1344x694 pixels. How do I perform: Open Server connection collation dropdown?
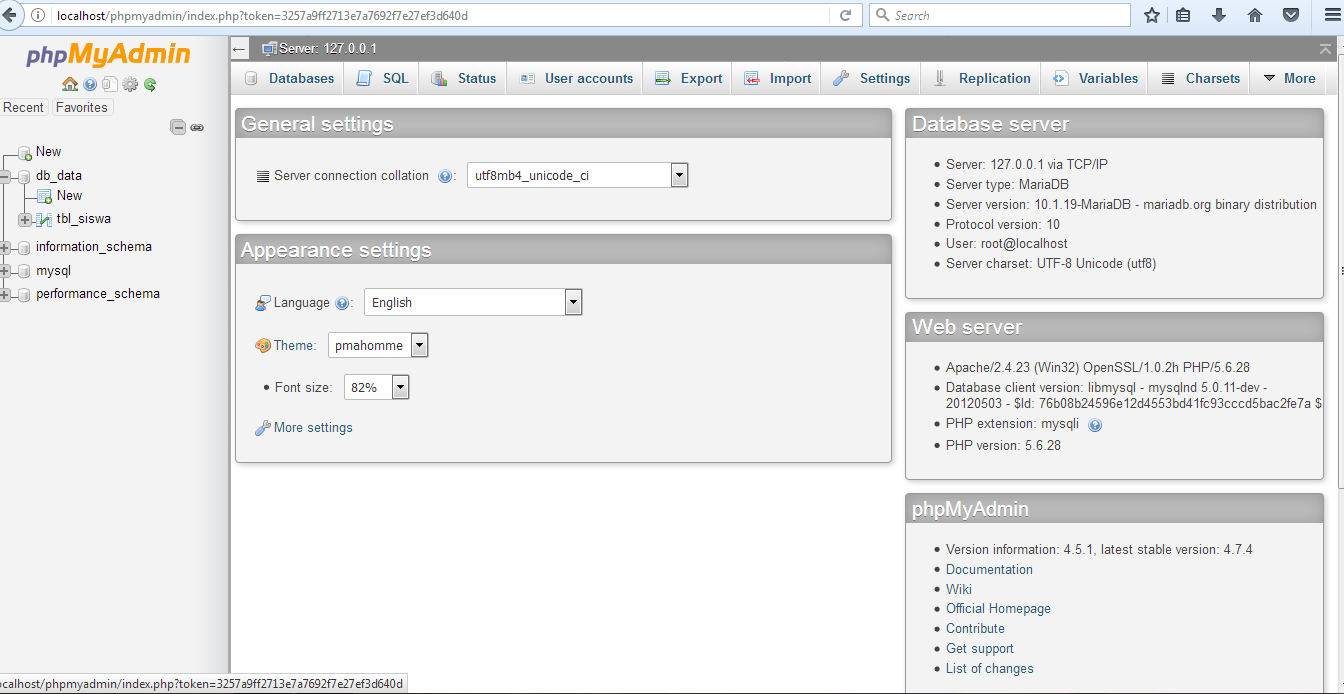[x=578, y=175]
